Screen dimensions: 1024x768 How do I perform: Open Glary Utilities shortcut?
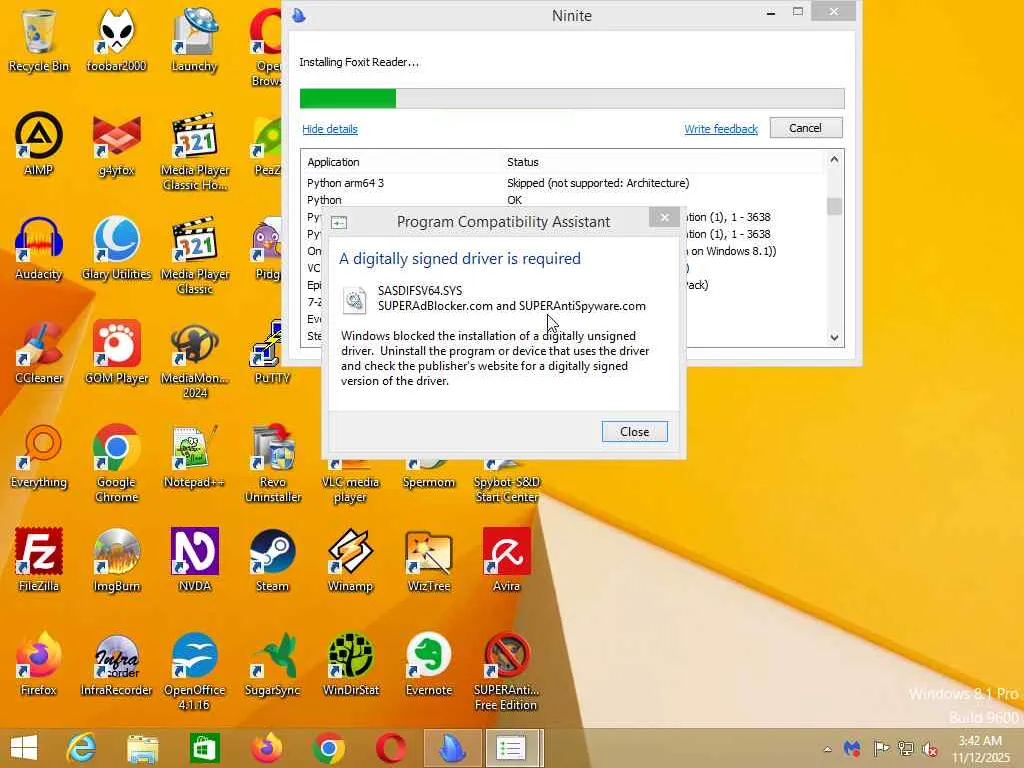116,248
